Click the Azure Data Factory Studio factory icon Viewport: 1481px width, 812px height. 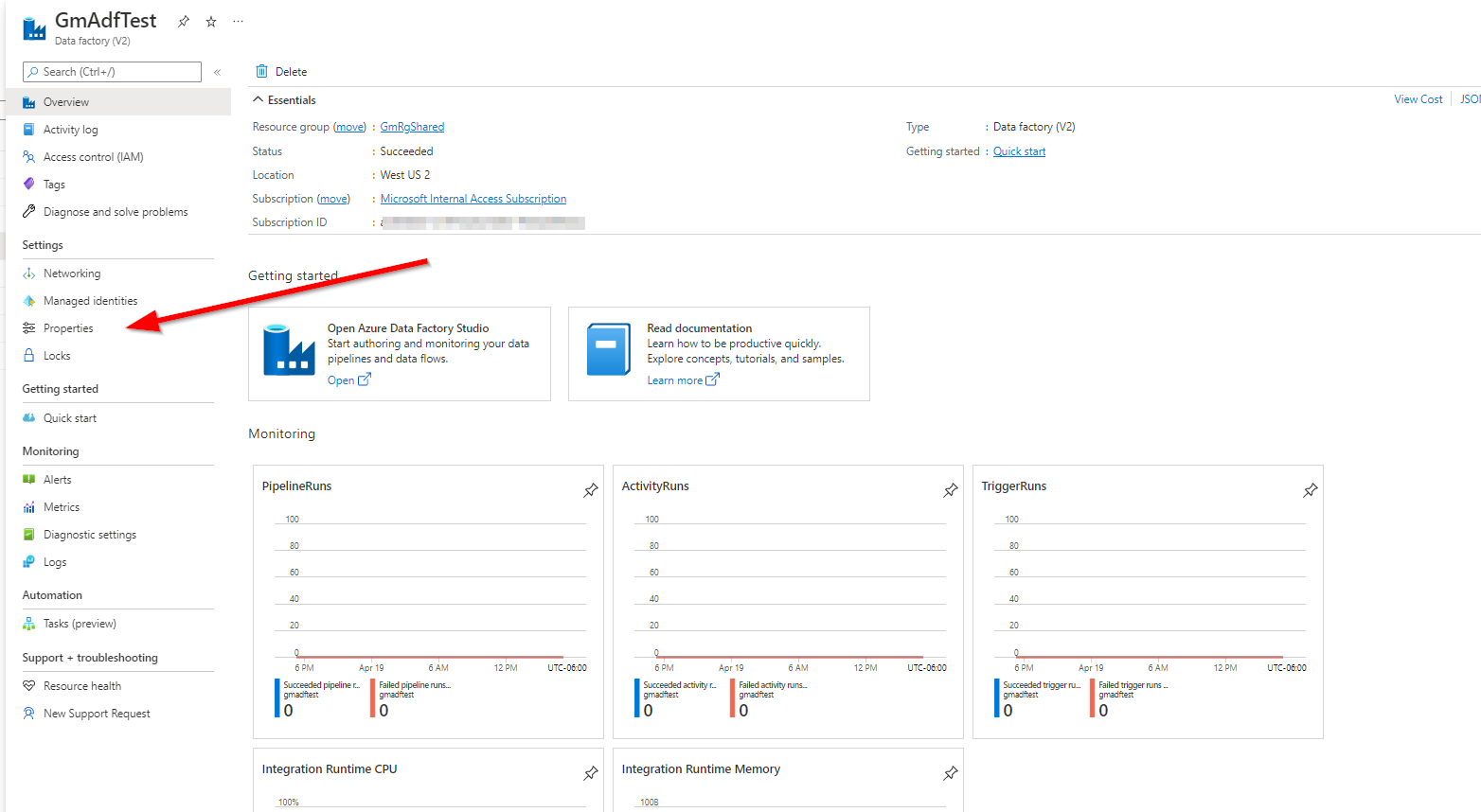point(289,350)
